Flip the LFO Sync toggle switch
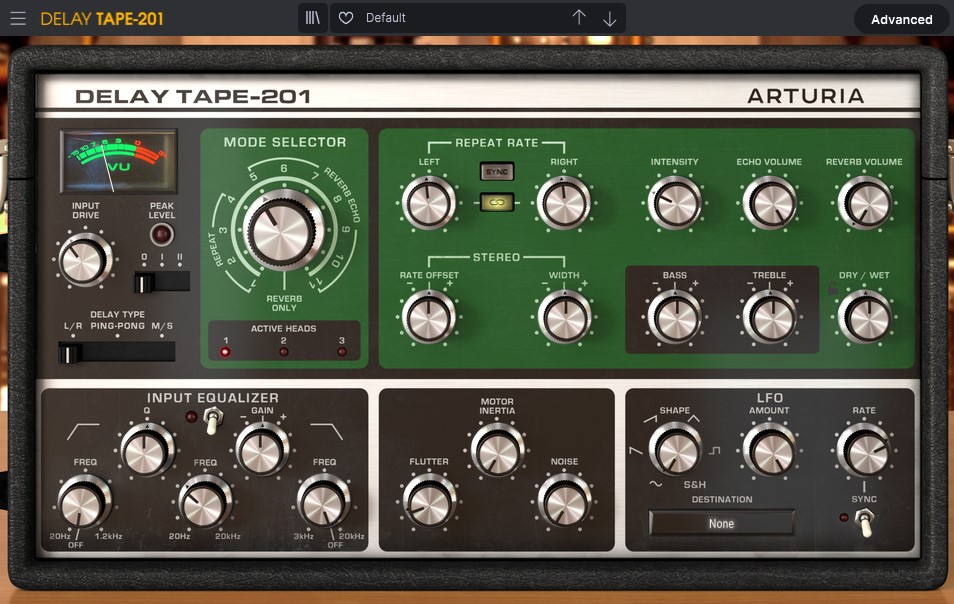Viewport: 954px width, 604px height. pyautogui.click(x=864, y=522)
